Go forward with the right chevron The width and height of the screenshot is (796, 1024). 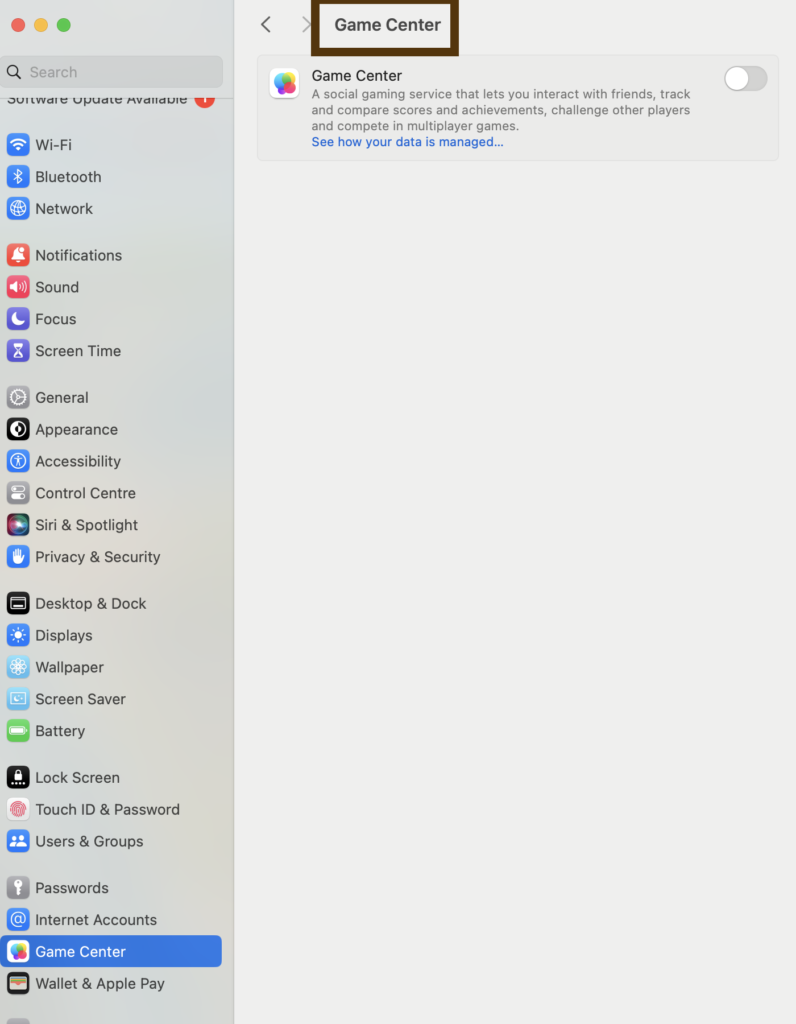click(306, 25)
